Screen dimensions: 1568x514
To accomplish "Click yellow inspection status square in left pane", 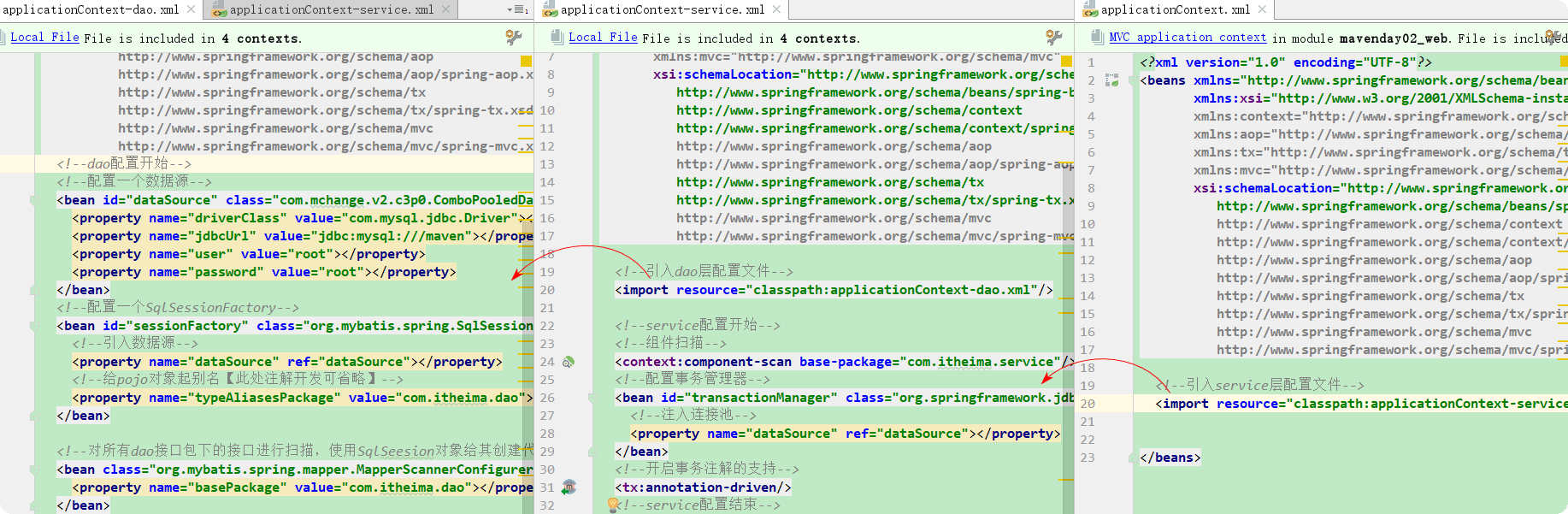I will 526,61.
